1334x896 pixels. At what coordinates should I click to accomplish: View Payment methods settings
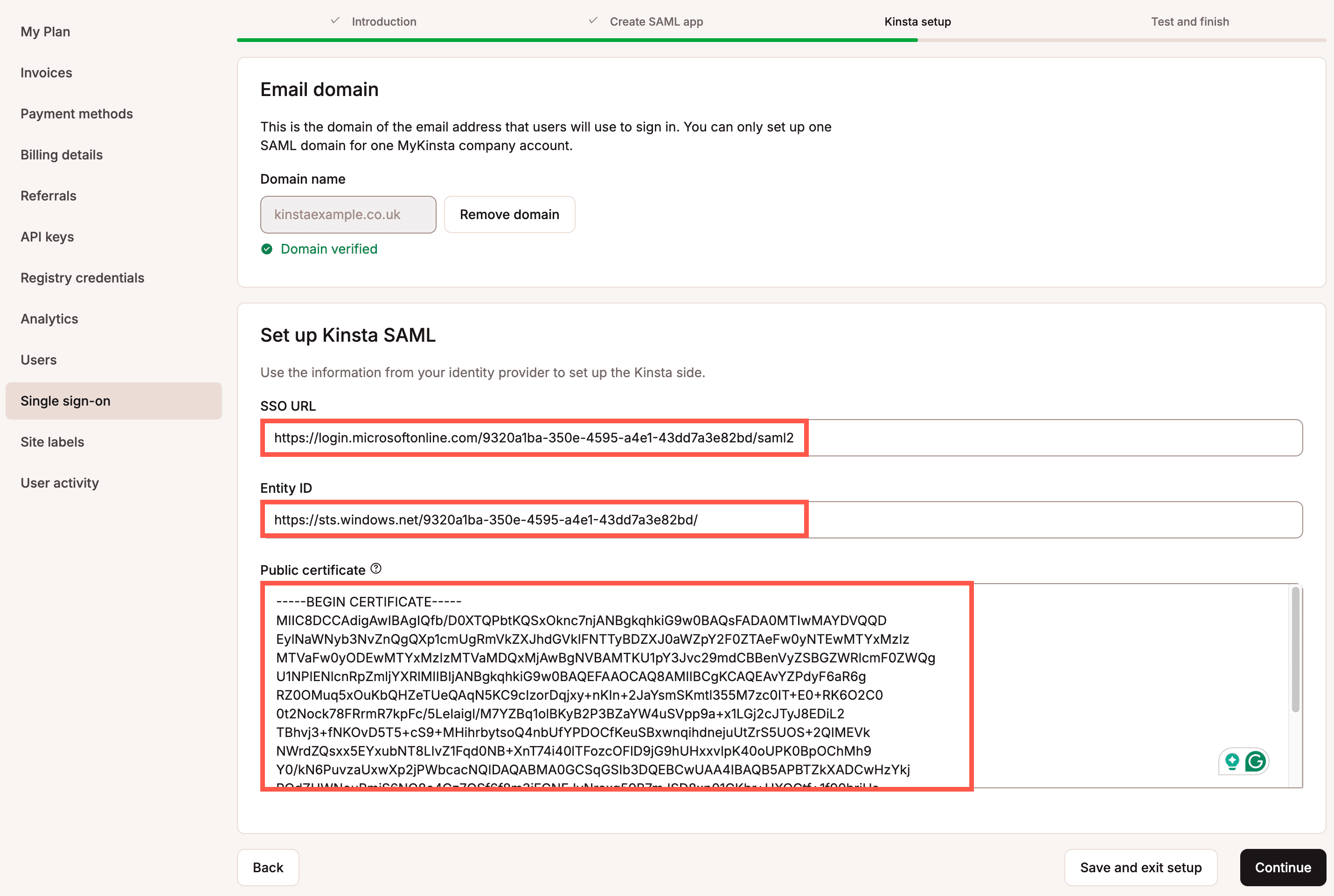(x=76, y=114)
